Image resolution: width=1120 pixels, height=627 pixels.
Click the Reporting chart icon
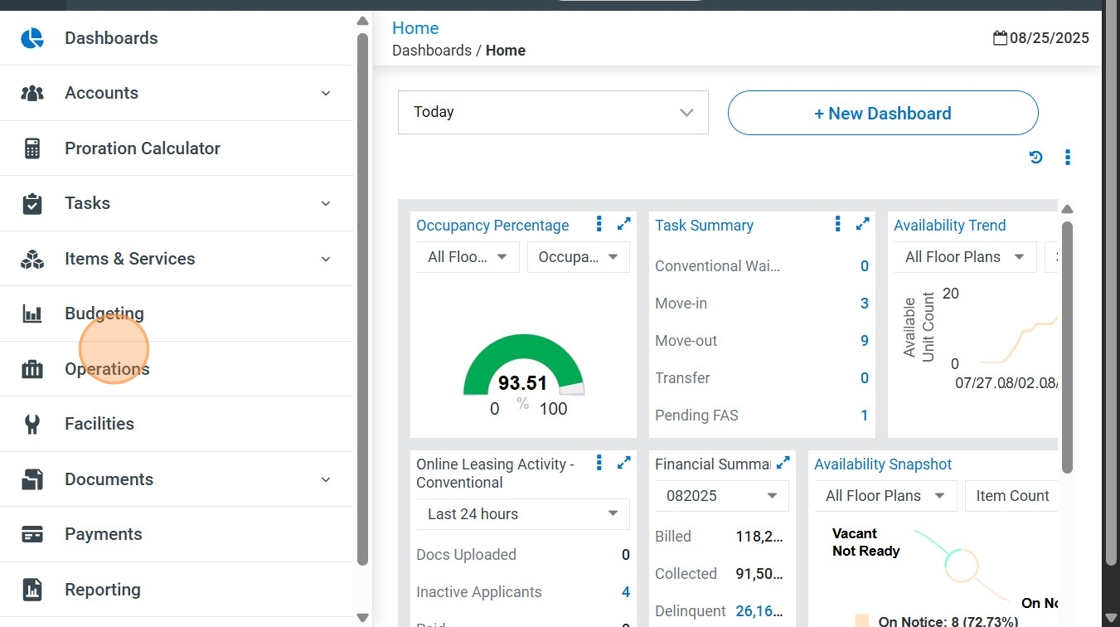32,590
